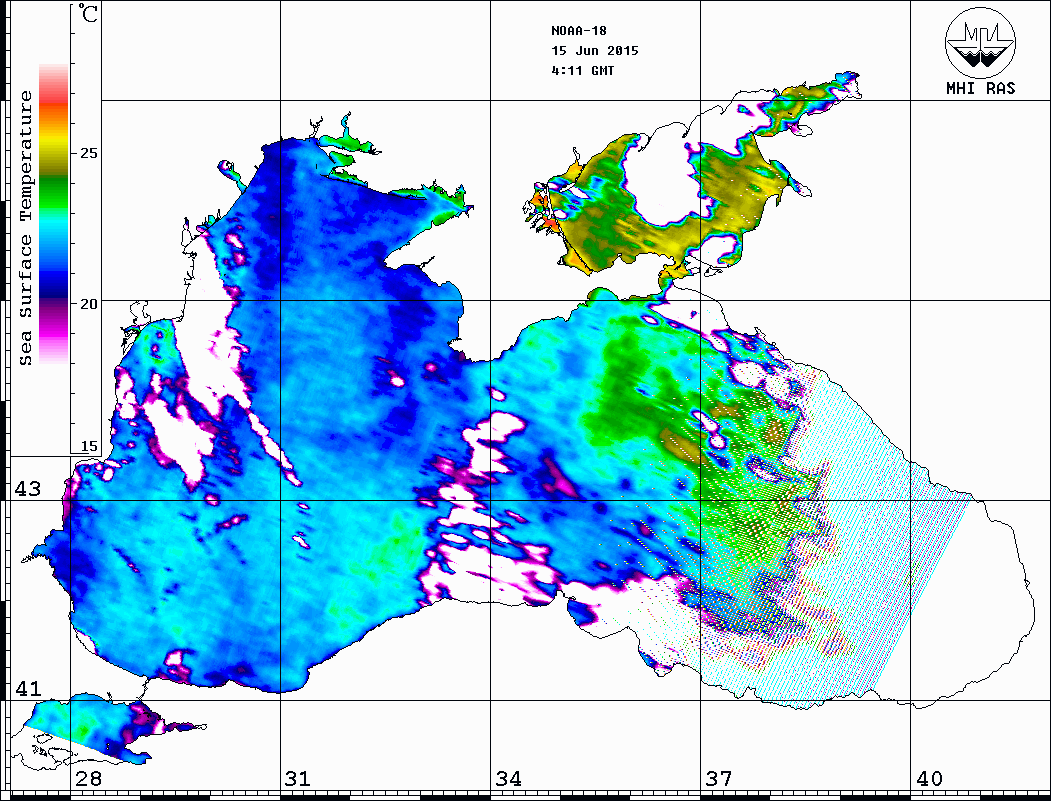
Task: Click the '4:11 GMT' time text
Action: [582, 71]
